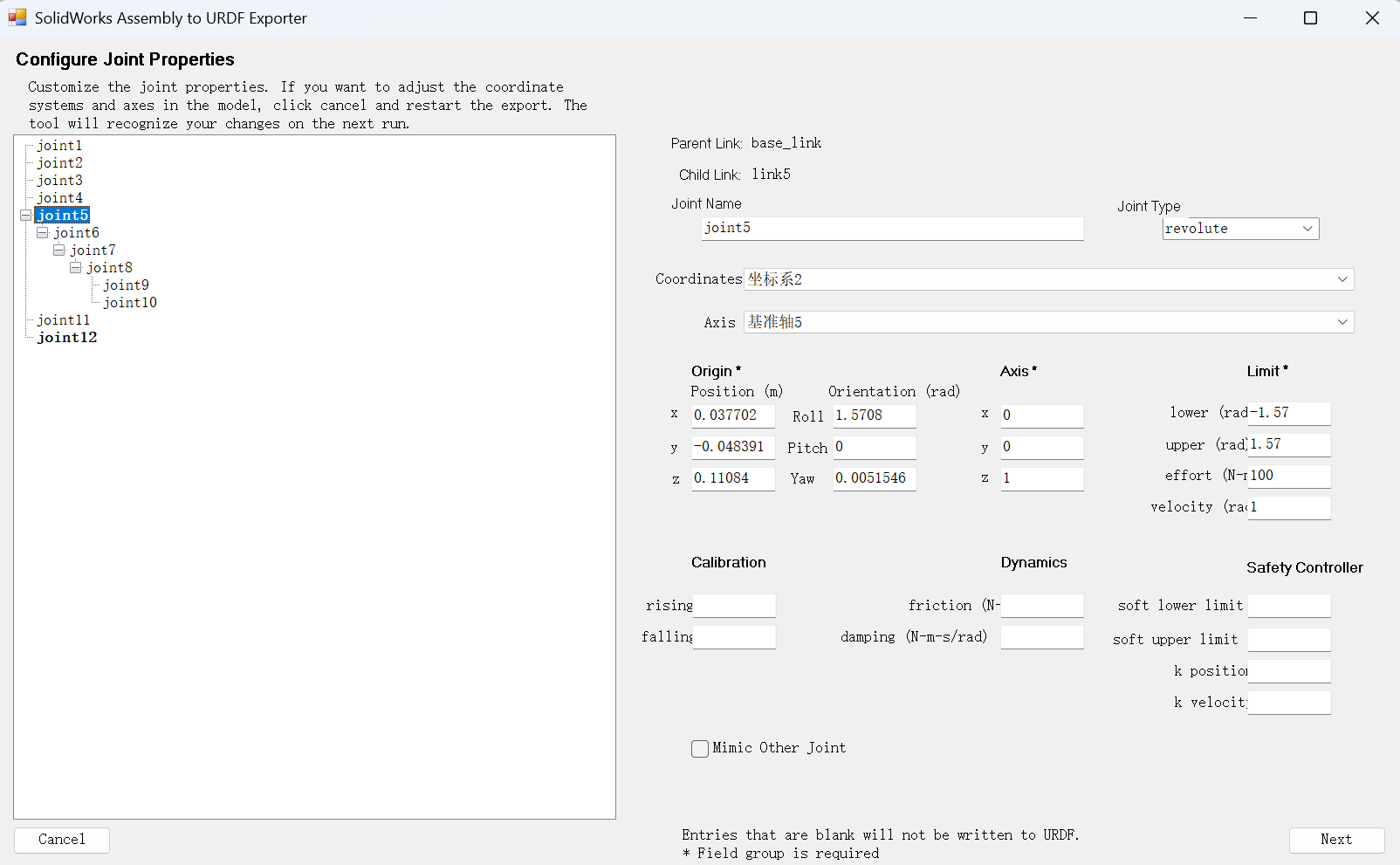Click the Axis x value field
1400x865 pixels.
coord(1042,415)
